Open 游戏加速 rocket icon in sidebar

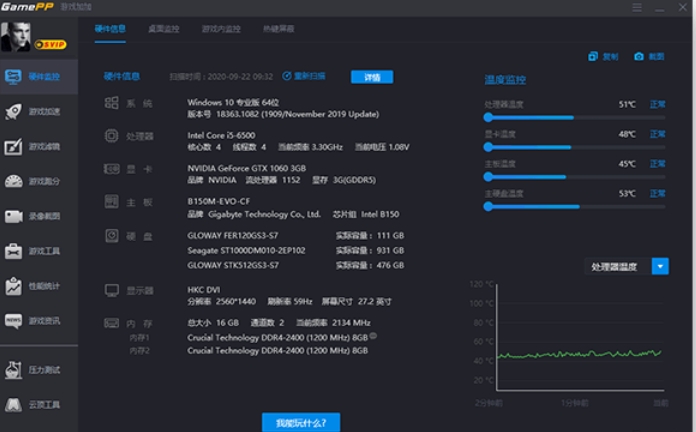point(13,111)
